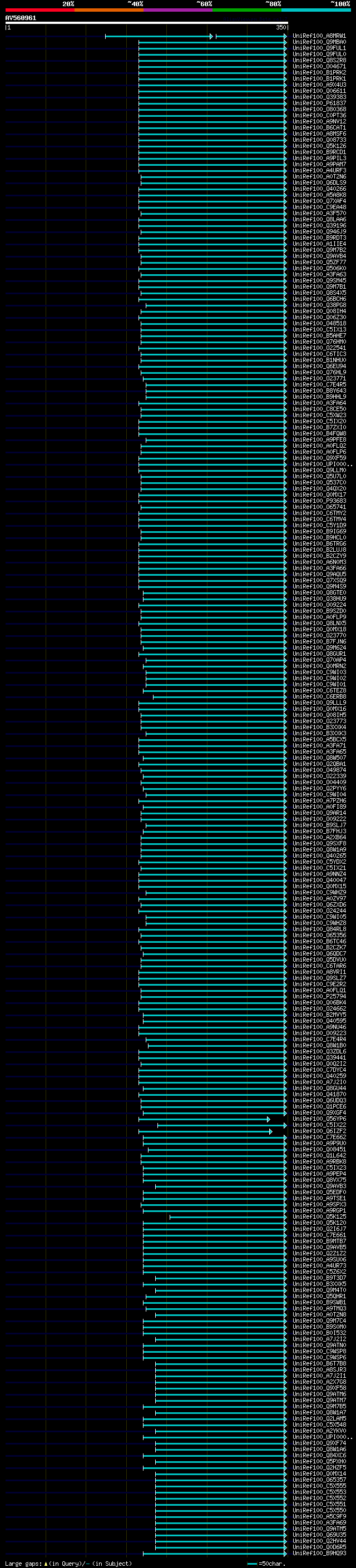Click the UniRef100_B3XXK5 label
This screenshot has height=1568, width=356.
[x=319, y=1284]
